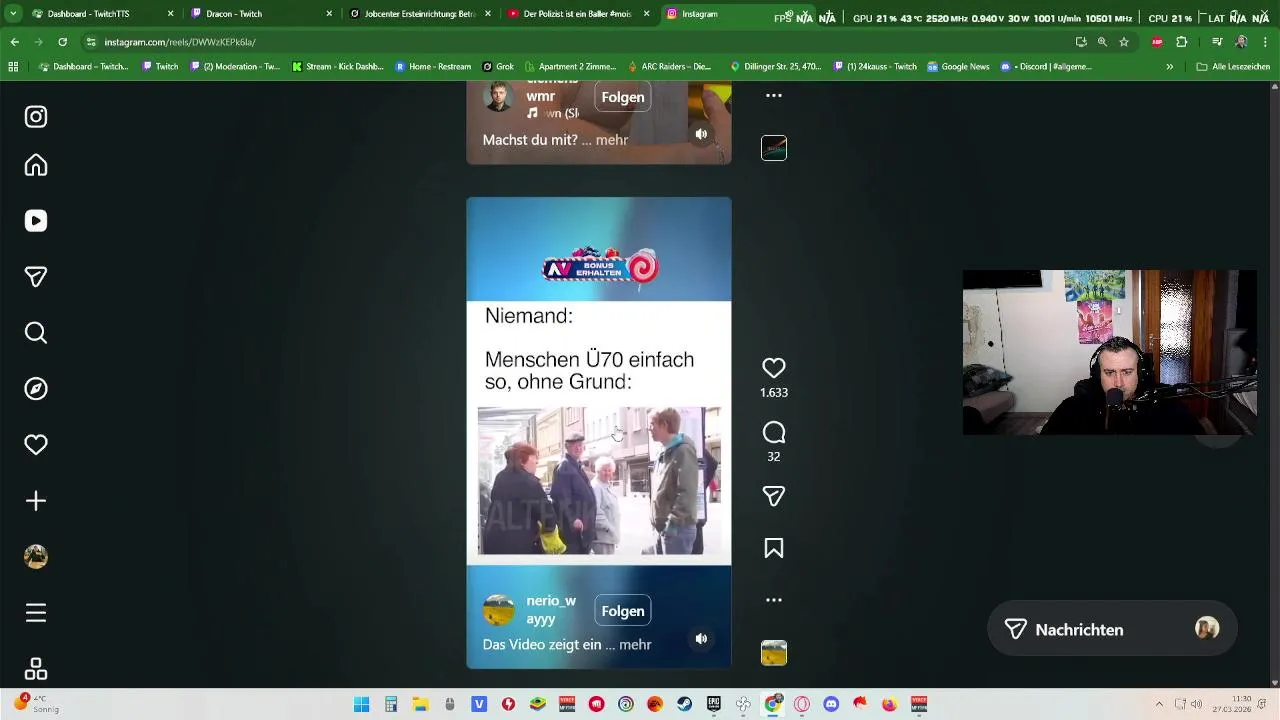Open the volume icon in system tray
The width and height of the screenshot is (1280, 720).
(x=1196, y=704)
